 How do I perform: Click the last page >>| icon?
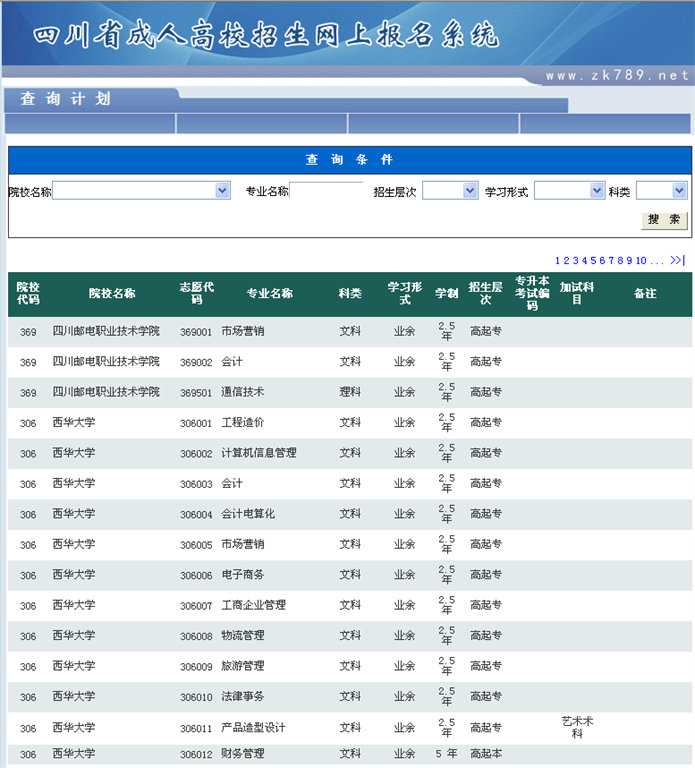(677, 260)
